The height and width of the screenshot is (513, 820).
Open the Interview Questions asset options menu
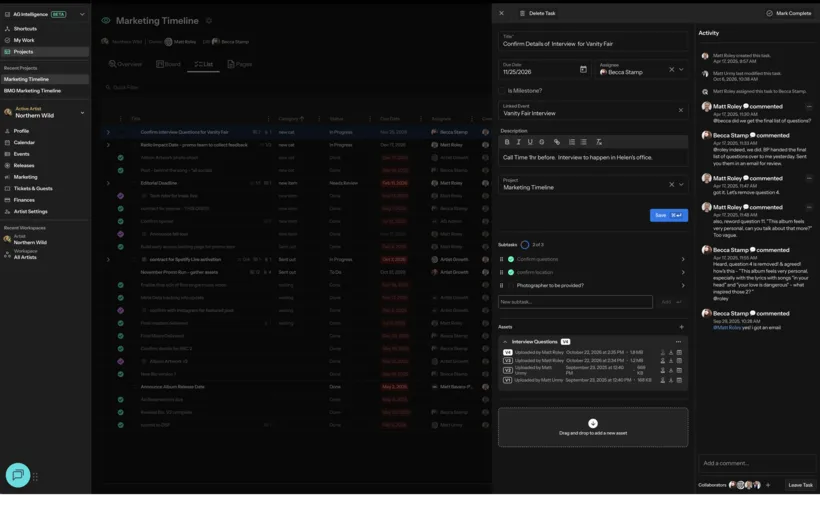point(678,342)
